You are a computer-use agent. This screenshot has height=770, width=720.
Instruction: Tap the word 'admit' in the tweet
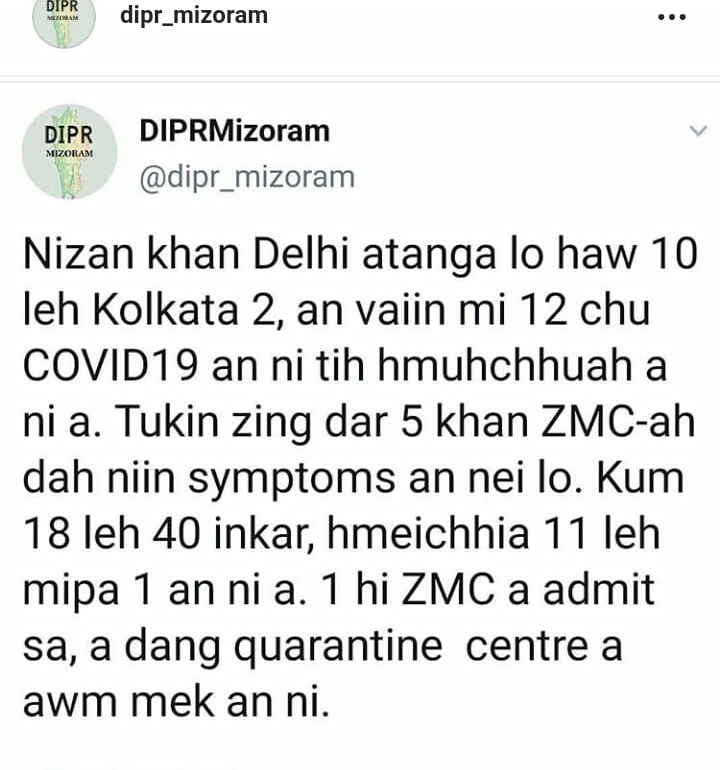pyautogui.click(x=599, y=590)
